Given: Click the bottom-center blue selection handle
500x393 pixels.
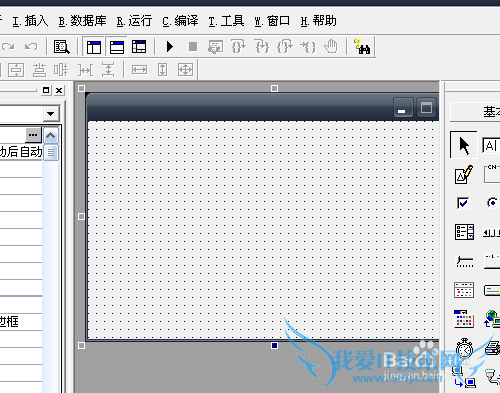Looking at the screenshot, I should (x=274, y=346).
